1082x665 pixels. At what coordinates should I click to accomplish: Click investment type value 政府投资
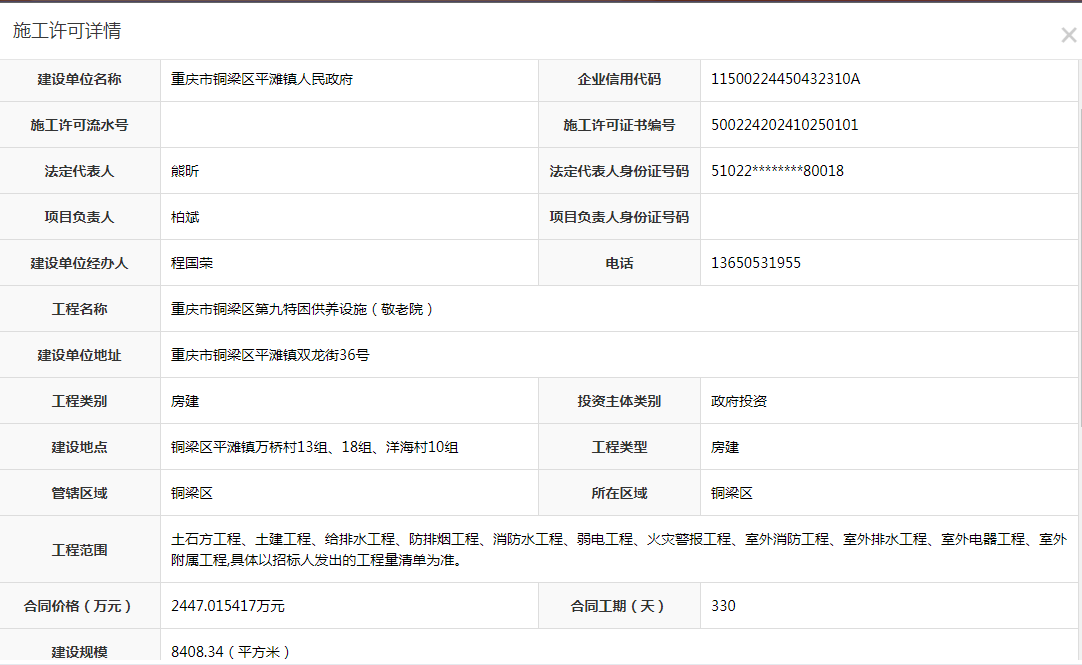click(x=739, y=401)
